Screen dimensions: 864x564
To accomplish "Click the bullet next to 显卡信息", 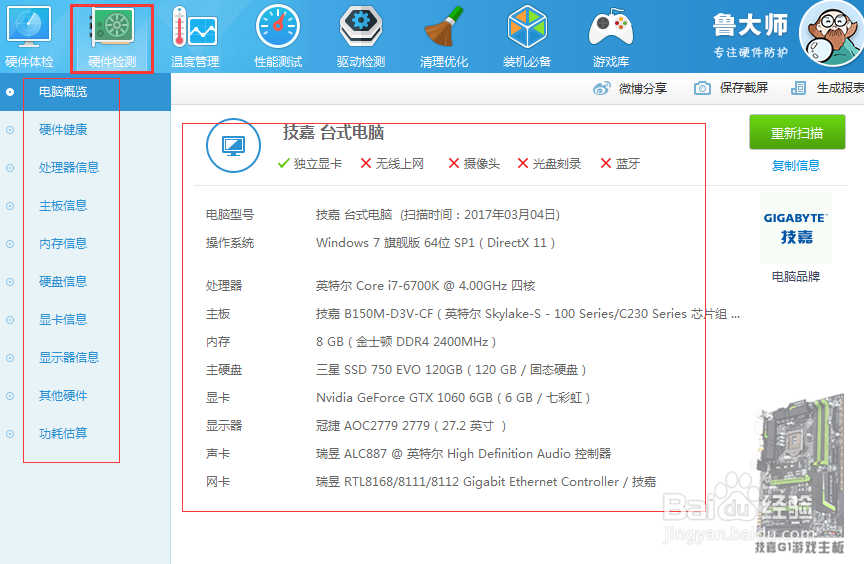I will pos(10,320).
